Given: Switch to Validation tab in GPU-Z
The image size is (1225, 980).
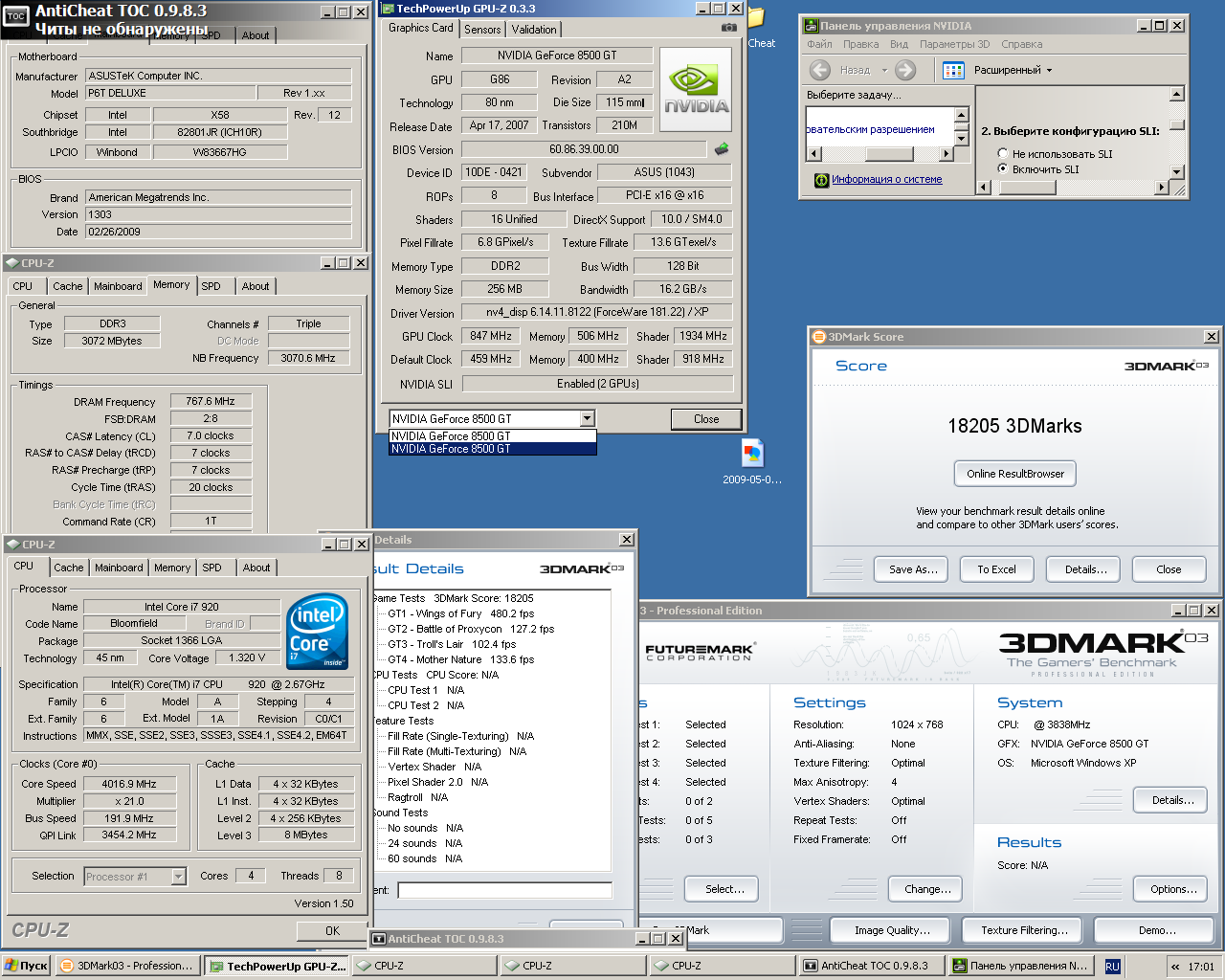Looking at the screenshot, I should pyautogui.click(x=534, y=29).
